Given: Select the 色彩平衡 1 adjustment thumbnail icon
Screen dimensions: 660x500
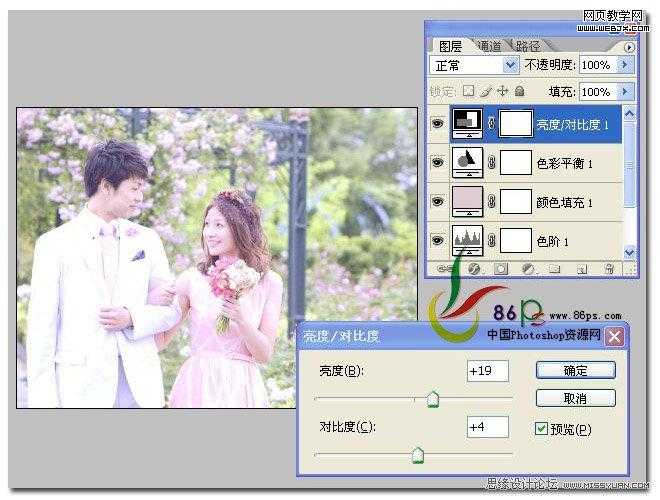Looking at the screenshot, I should coord(468,162).
